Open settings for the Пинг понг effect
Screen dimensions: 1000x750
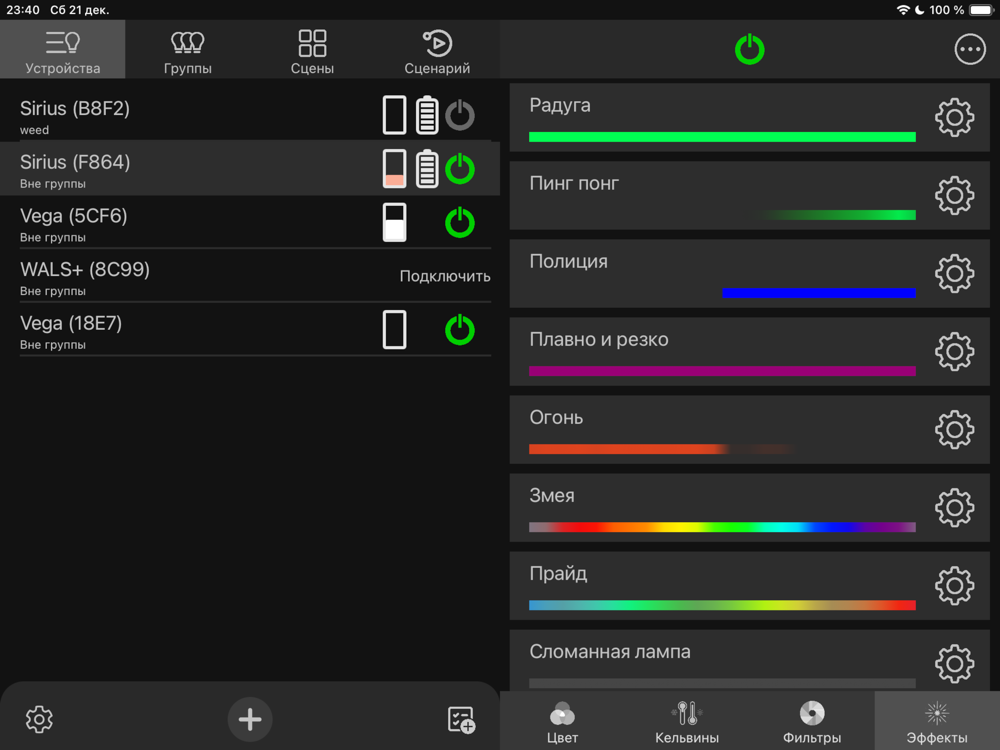(954, 195)
